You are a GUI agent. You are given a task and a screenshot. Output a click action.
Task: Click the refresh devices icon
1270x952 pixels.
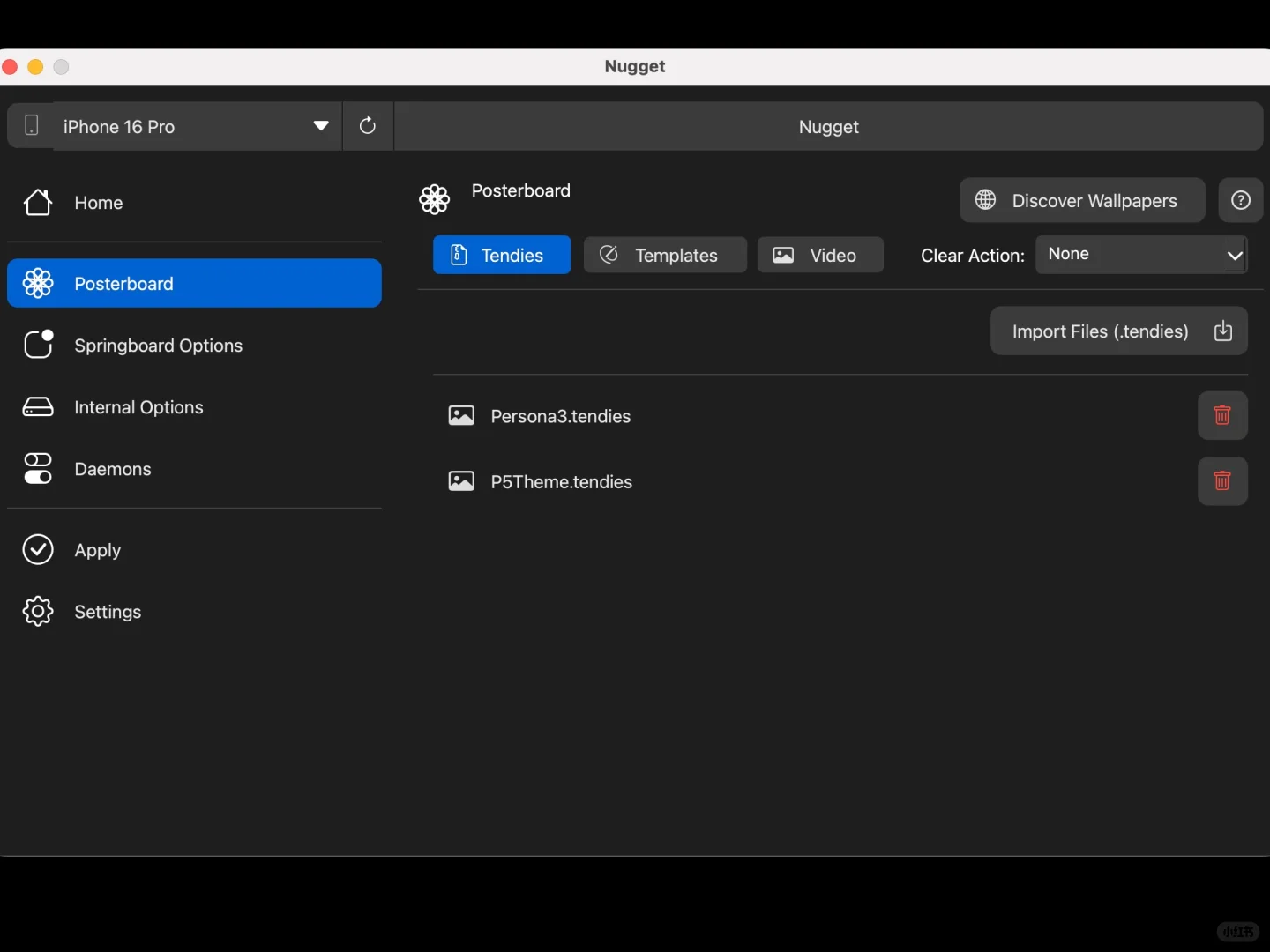(x=368, y=126)
